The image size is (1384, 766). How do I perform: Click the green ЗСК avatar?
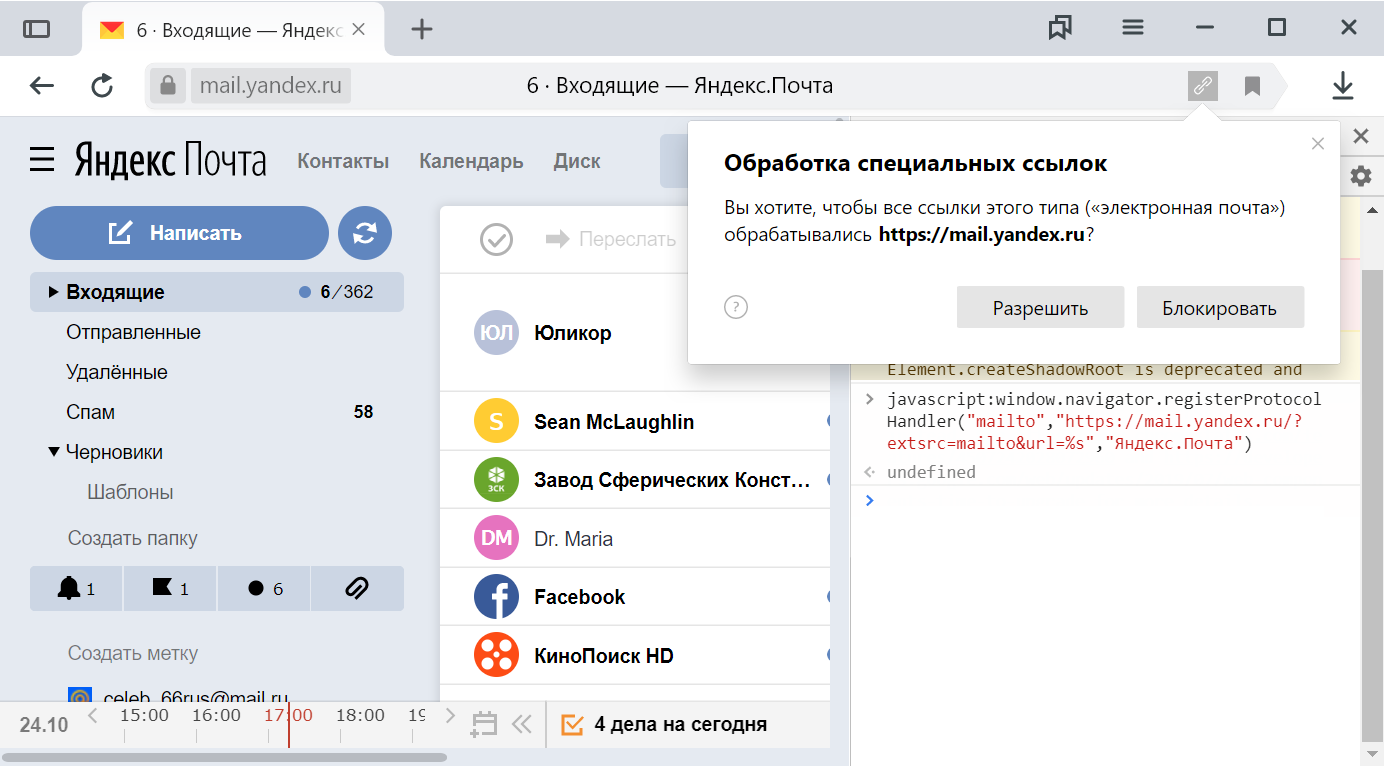(x=497, y=480)
